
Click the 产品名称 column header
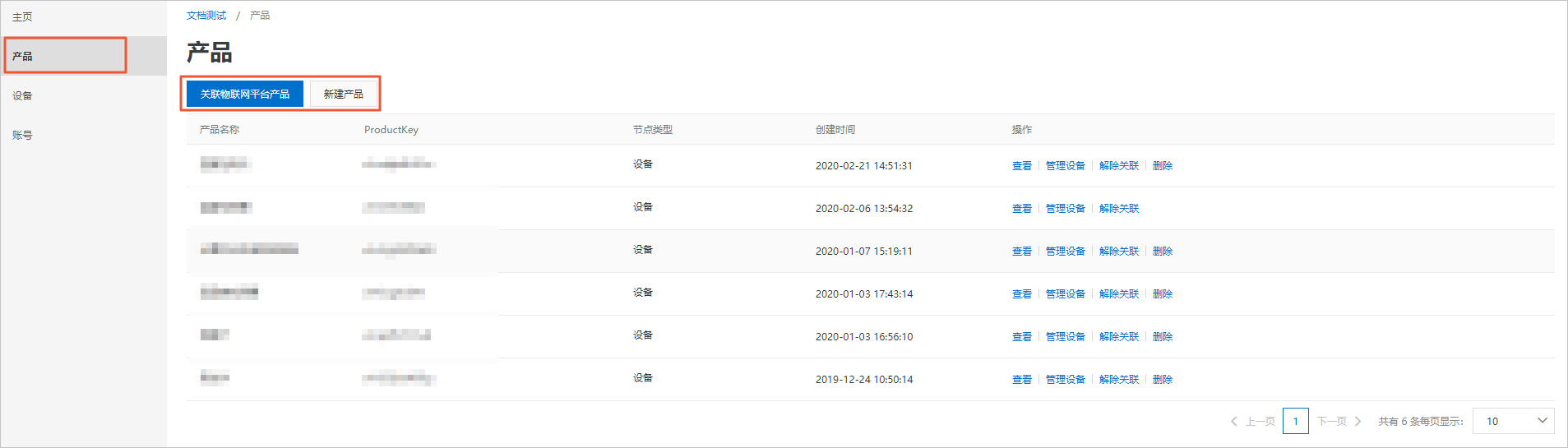220,130
